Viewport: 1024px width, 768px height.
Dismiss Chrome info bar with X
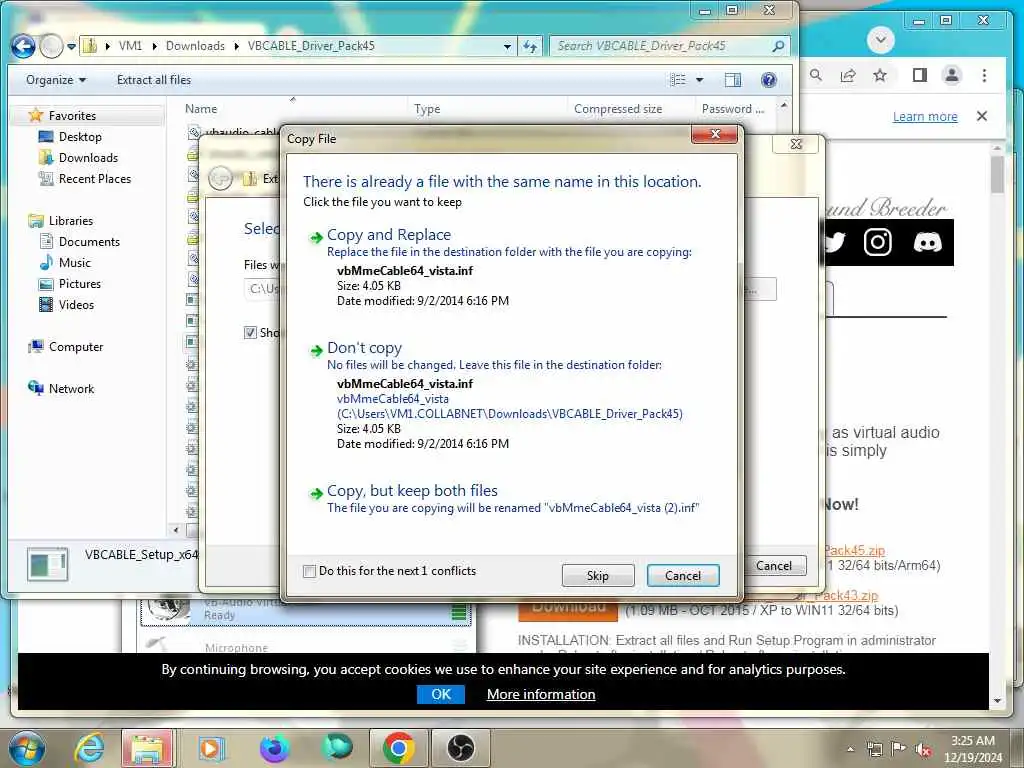[982, 116]
